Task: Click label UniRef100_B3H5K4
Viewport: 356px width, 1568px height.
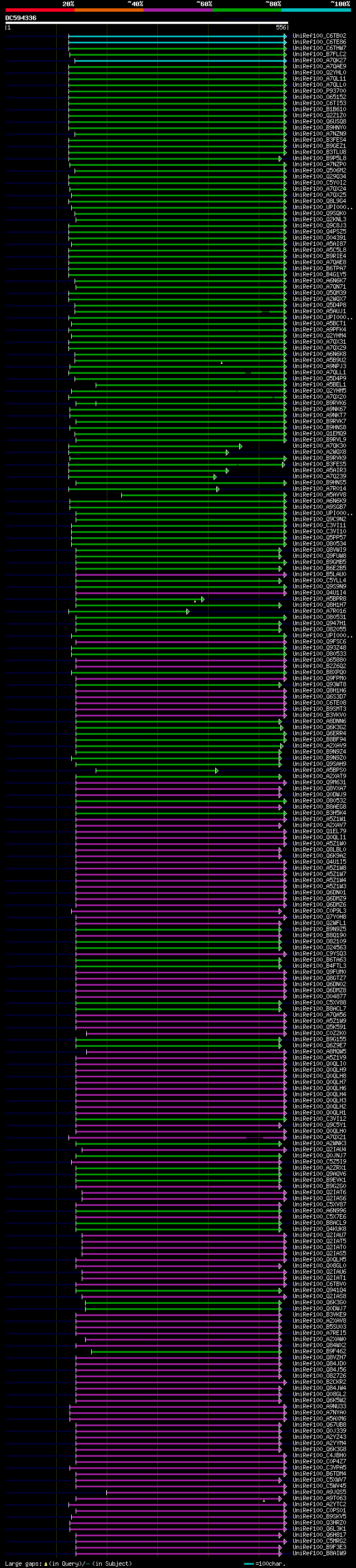Action: click(x=319, y=813)
